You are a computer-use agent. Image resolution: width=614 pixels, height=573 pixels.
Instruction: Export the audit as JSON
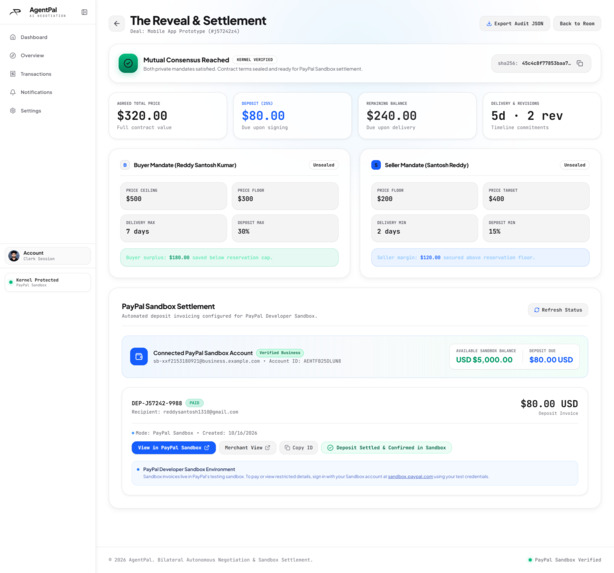tap(515, 23)
